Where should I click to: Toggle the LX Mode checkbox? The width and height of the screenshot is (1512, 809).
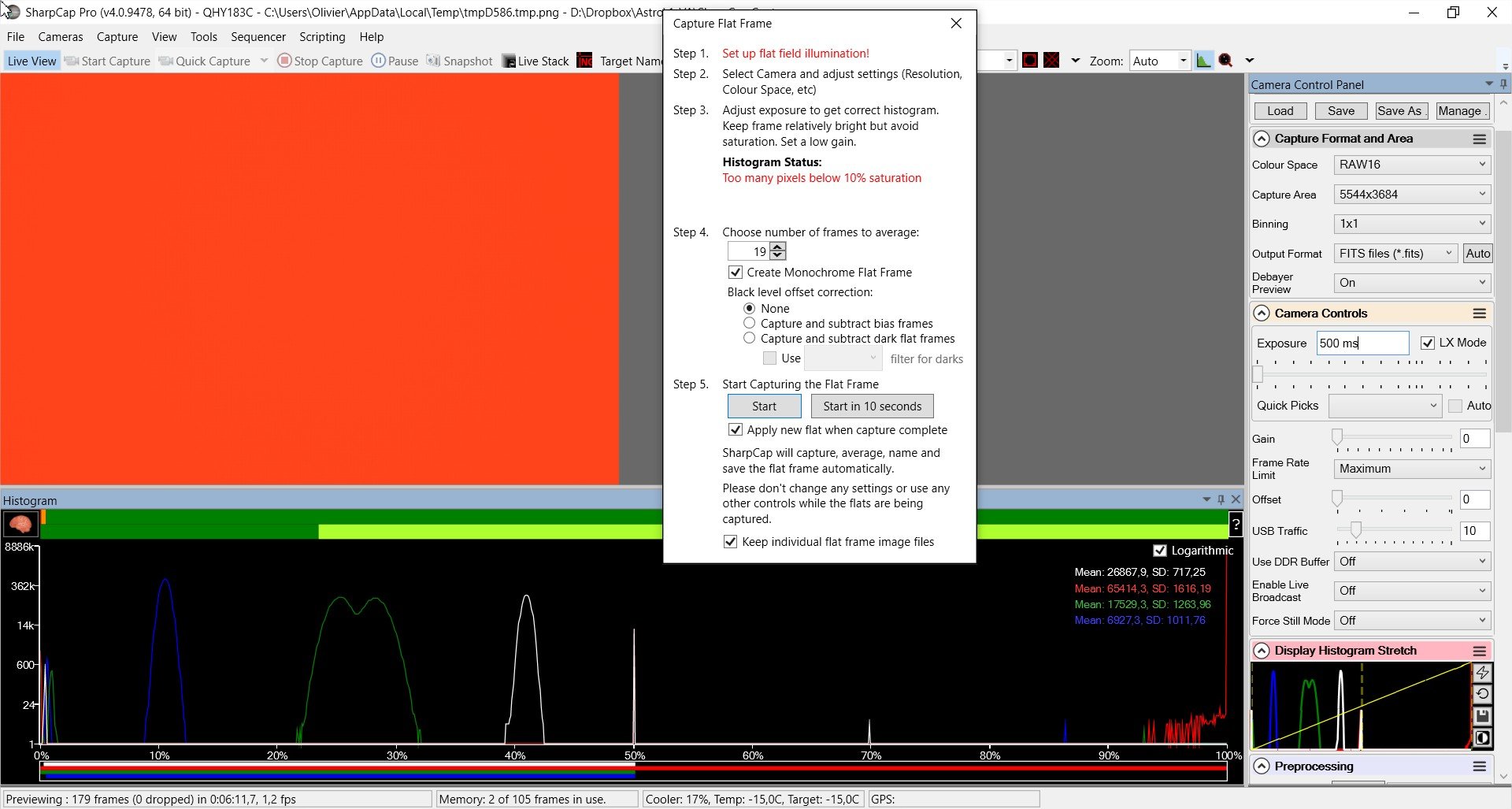click(1428, 343)
